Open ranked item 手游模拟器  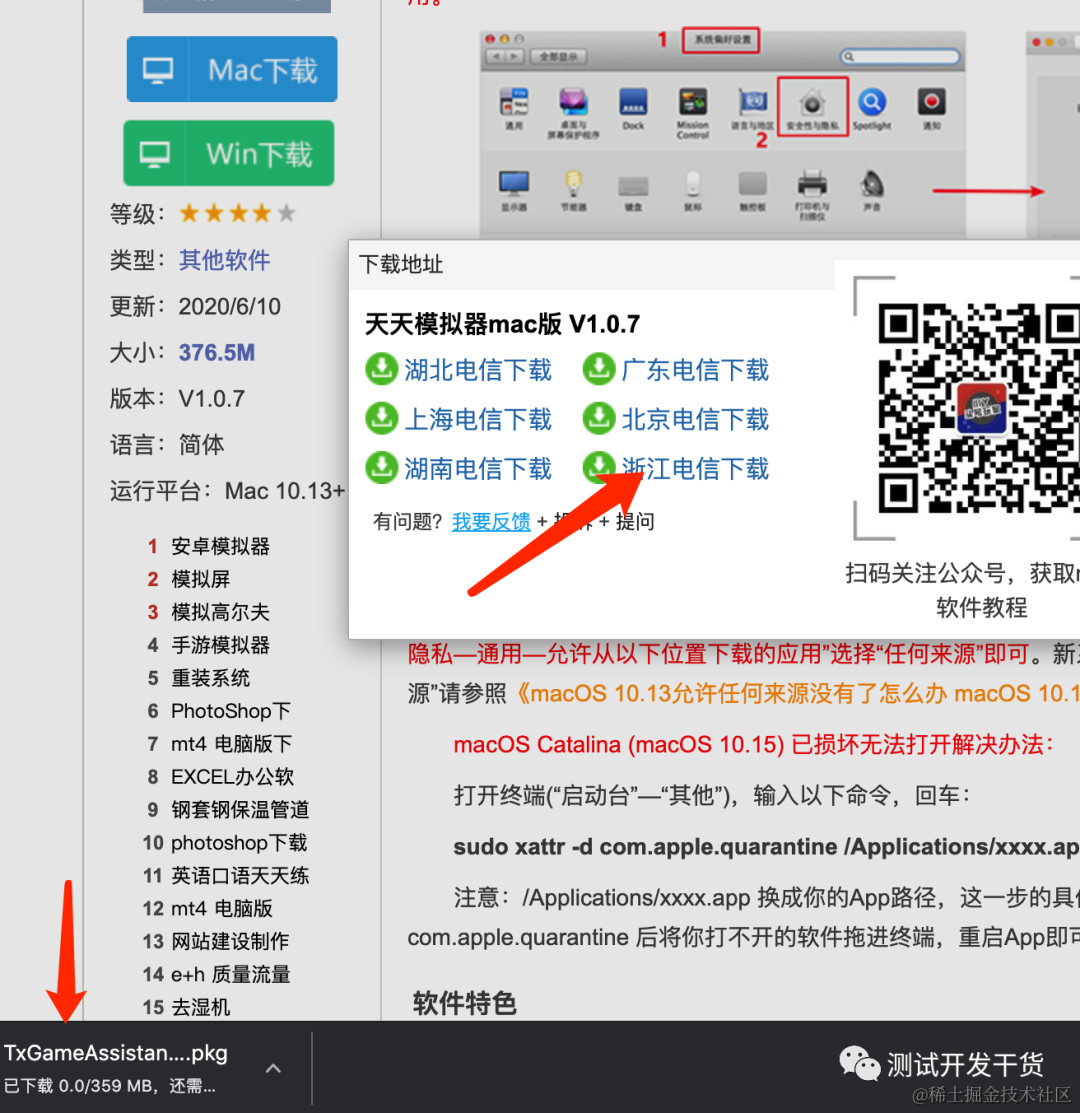[220, 645]
